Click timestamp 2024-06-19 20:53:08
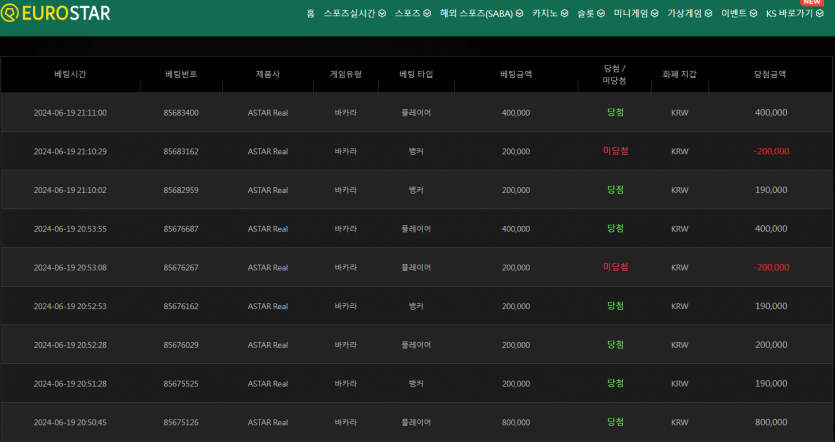The width and height of the screenshot is (835, 442). (x=70, y=267)
